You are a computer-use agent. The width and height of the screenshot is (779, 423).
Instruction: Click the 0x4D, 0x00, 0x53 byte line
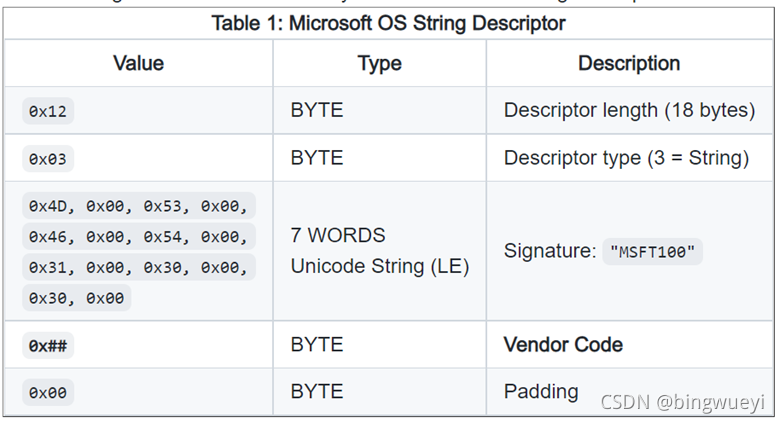point(138,207)
